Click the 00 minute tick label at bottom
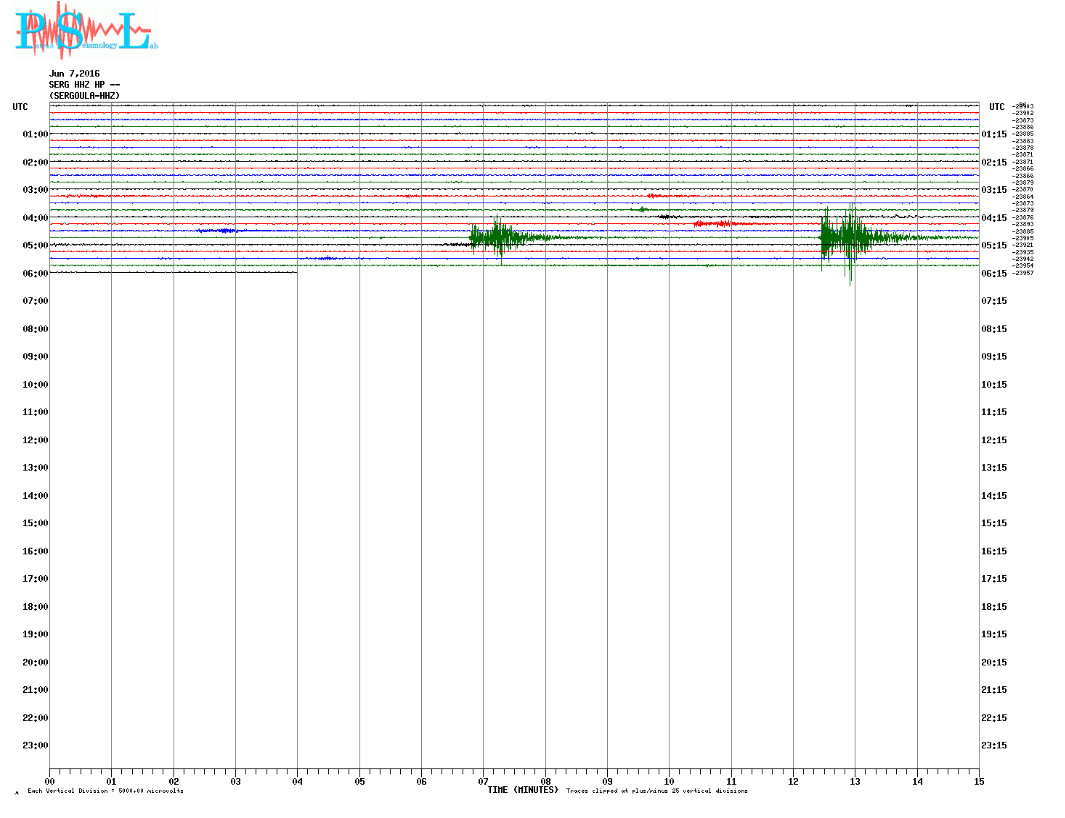 [x=50, y=781]
